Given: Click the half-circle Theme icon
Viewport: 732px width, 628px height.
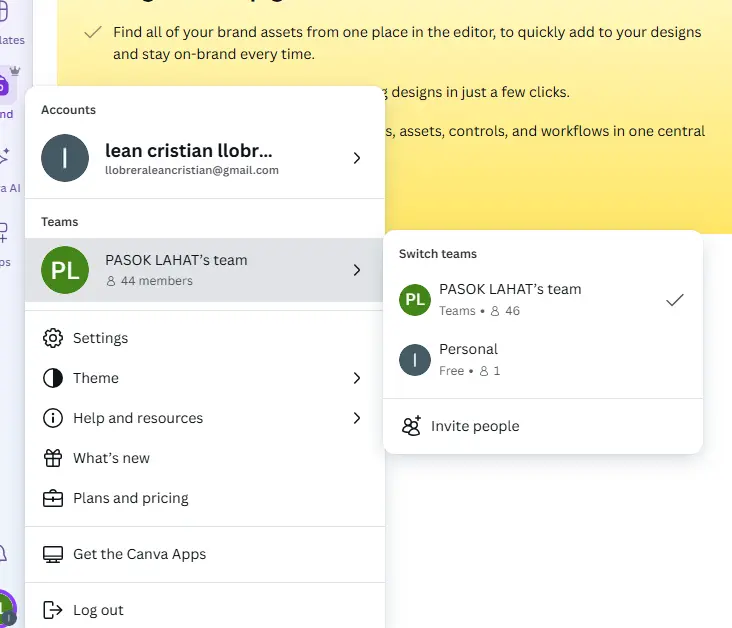Looking at the screenshot, I should tap(53, 378).
